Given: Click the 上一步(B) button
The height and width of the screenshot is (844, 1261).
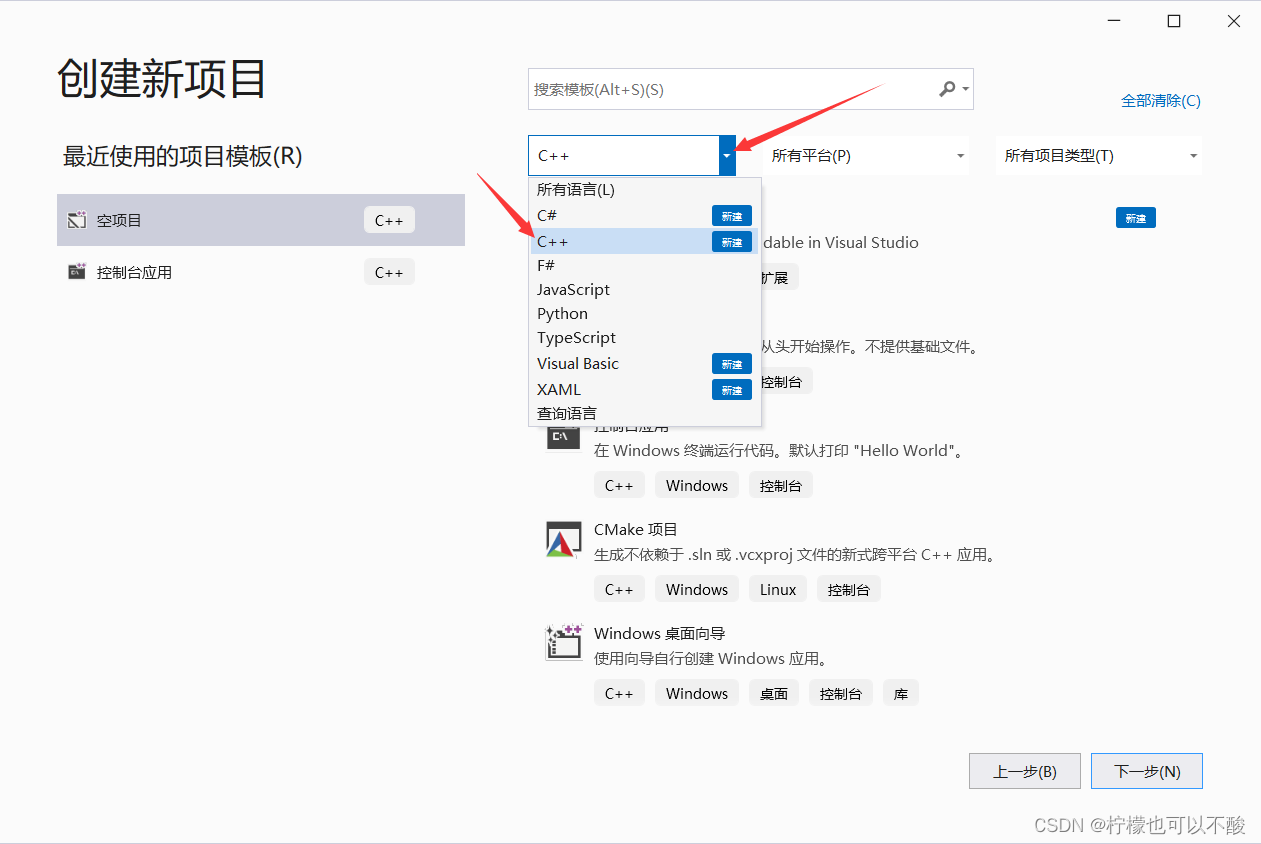Looking at the screenshot, I should tap(1024, 770).
